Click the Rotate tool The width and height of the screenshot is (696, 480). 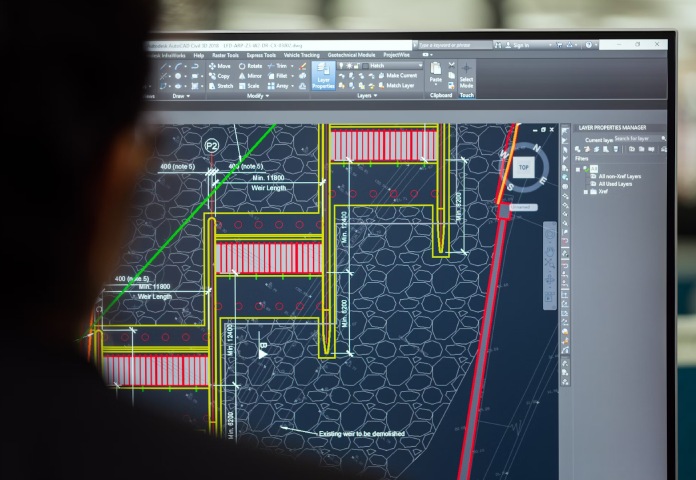250,66
